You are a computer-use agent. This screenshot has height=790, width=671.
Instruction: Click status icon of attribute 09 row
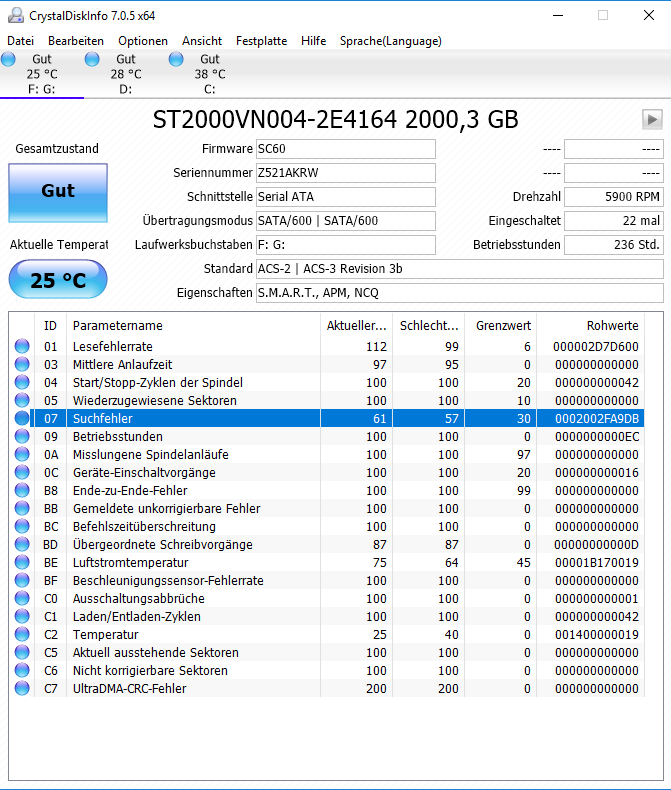point(22,436)
